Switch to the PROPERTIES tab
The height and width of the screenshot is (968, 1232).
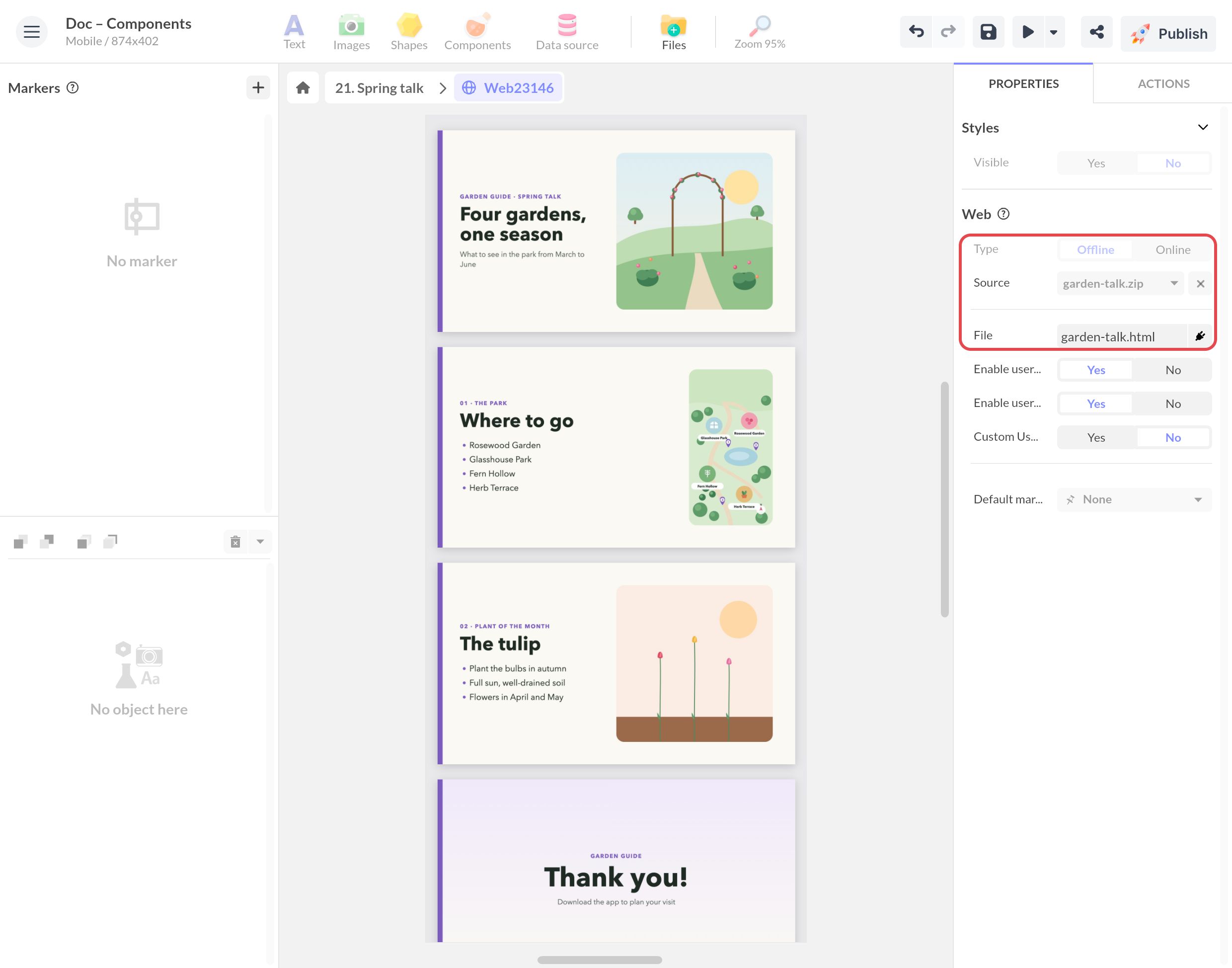pos(1023,84)
